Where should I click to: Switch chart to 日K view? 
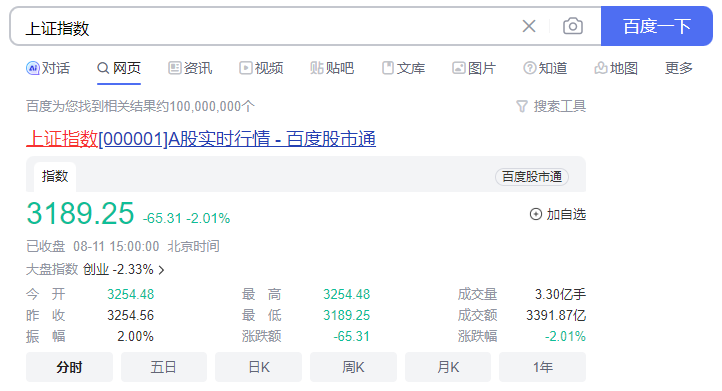point(258,367)
